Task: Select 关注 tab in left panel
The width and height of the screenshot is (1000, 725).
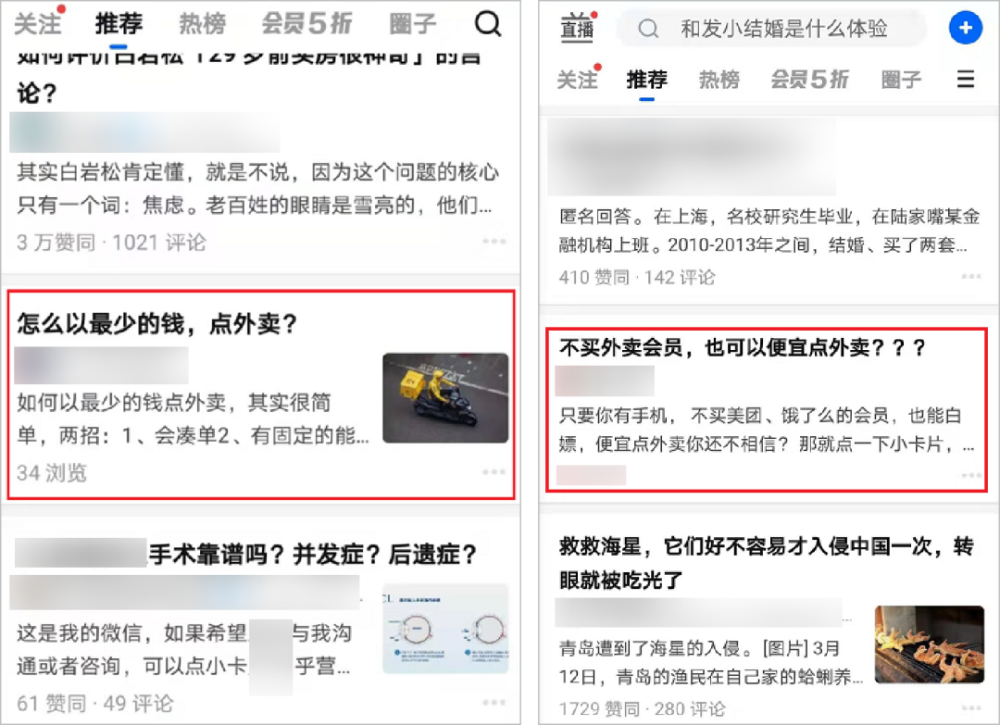Action: 38,24
